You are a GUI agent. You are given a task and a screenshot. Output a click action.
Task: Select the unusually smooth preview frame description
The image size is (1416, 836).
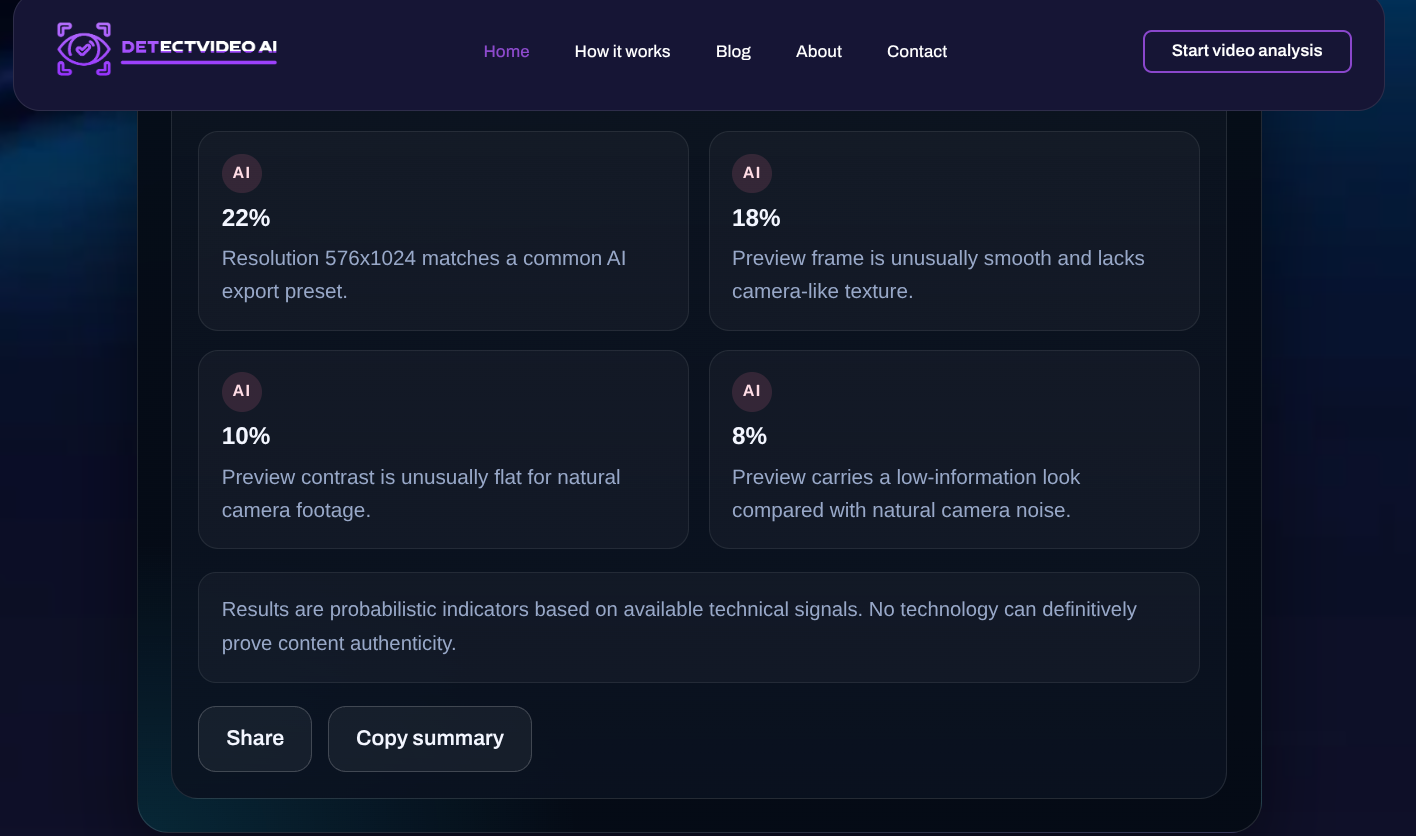[938, 275]
